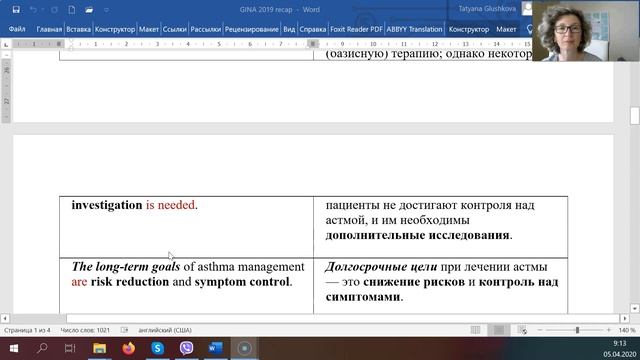640x360 pixels.
Task: Open the table tools Макет tab
Action: pyautogui.click(x=506, y=29)
